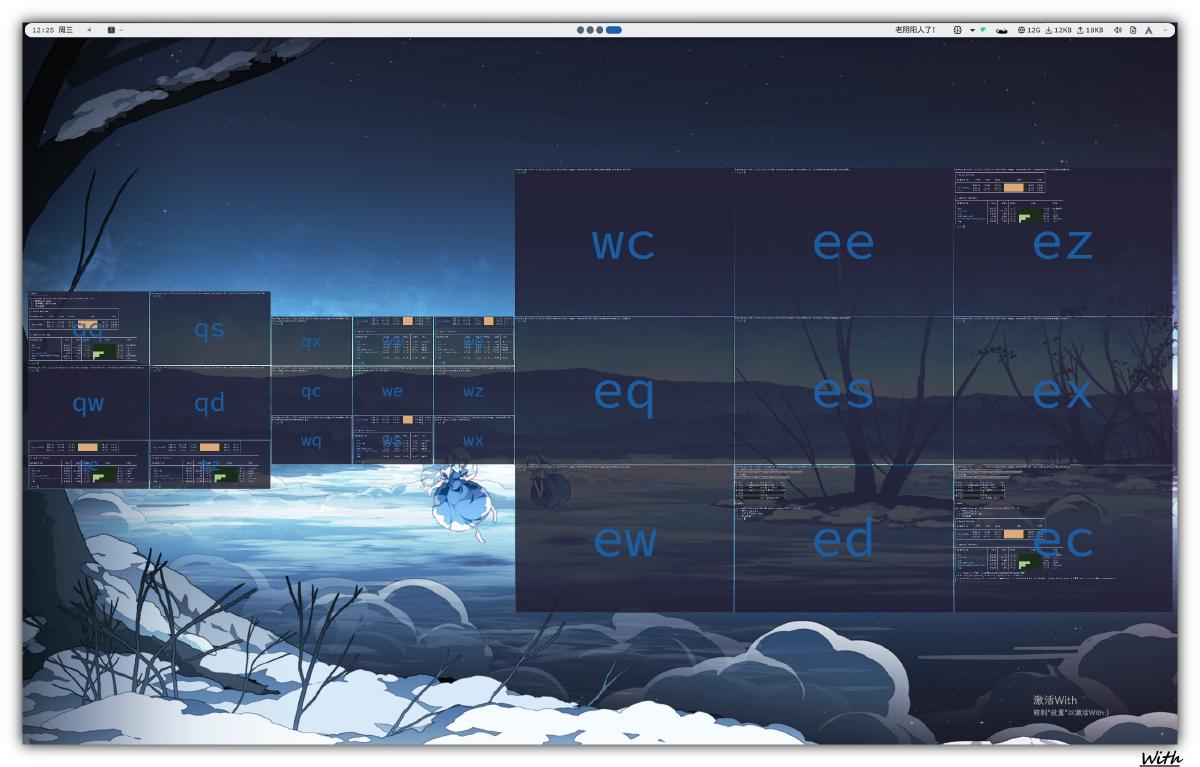Activate the window tile labeled qd
1200x767 pixels.
(209, 403)
